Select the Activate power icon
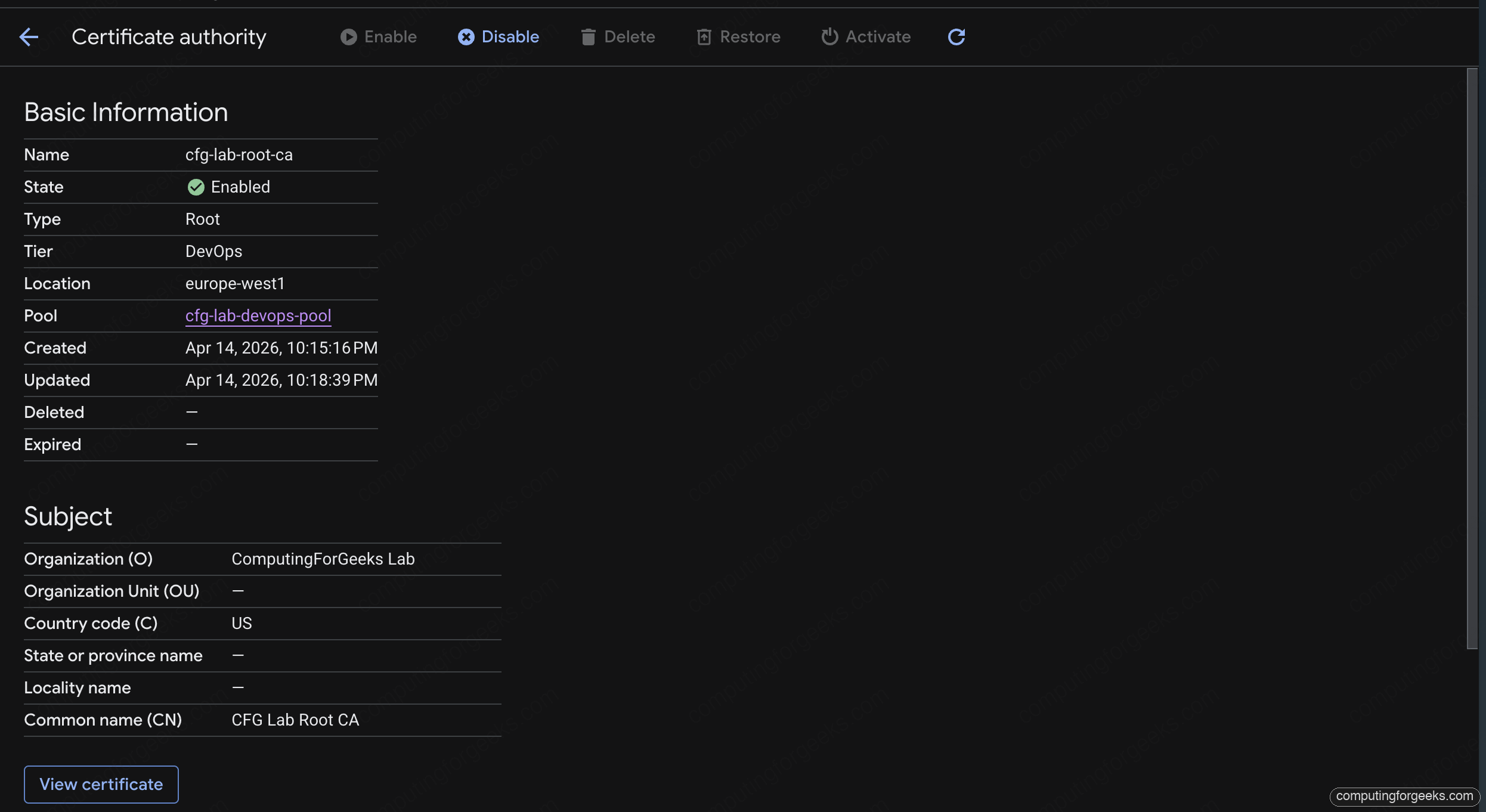The image size is (1486, 812). pyautogui.click(x=829, y=37)
